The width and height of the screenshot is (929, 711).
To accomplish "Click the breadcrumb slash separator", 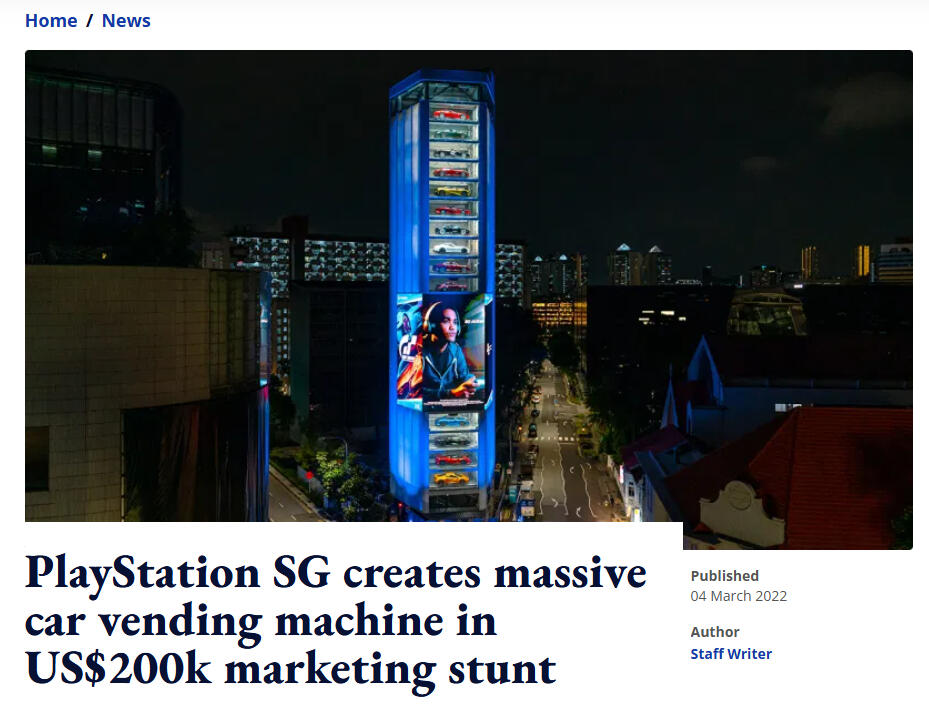I will [x=89, y=21].
